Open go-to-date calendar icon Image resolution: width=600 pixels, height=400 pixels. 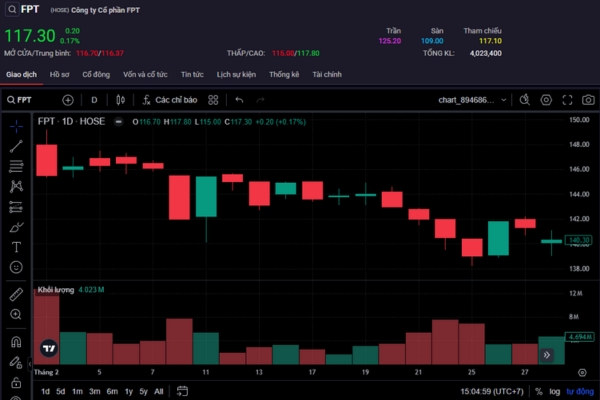(x=183, y=391)
